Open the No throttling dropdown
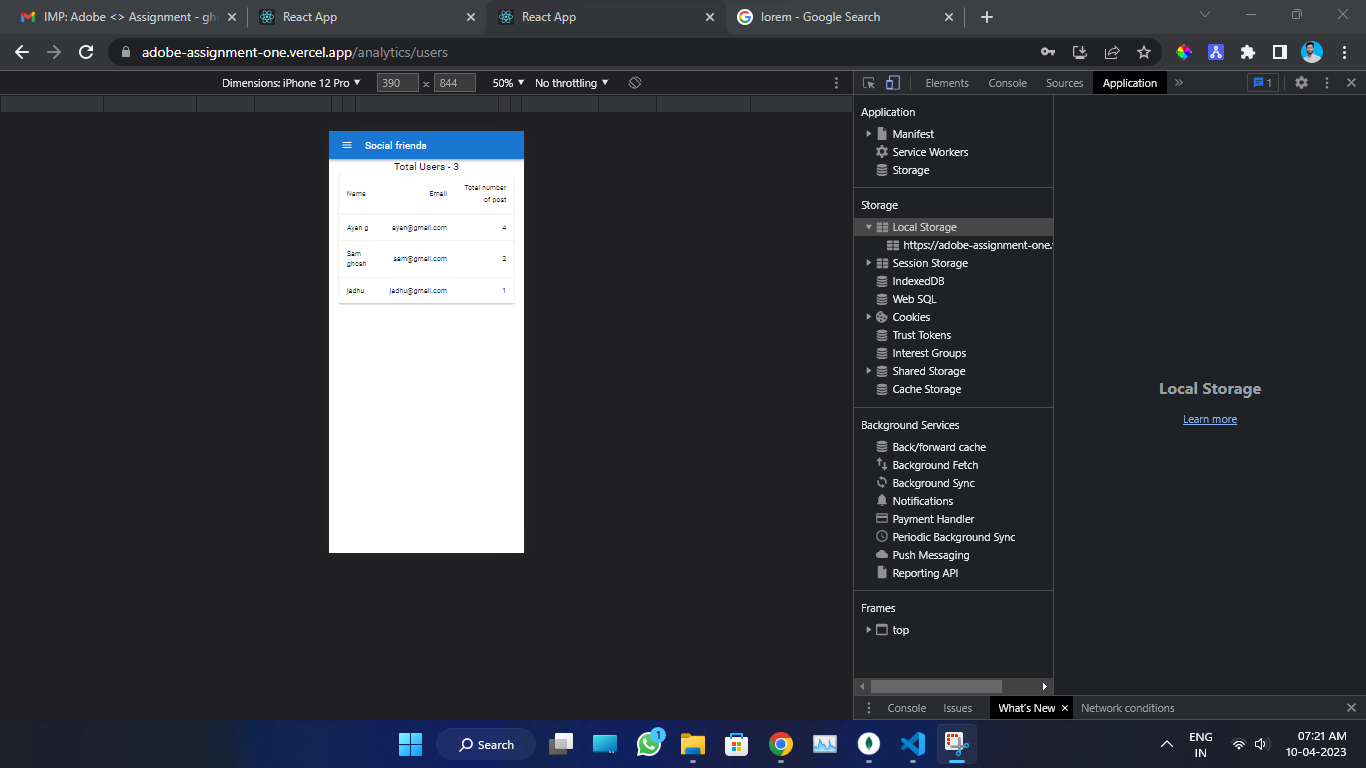Image resolution: width=1366 pixels, height=768 pixels. pyautogui.click(x=572, y=83)
